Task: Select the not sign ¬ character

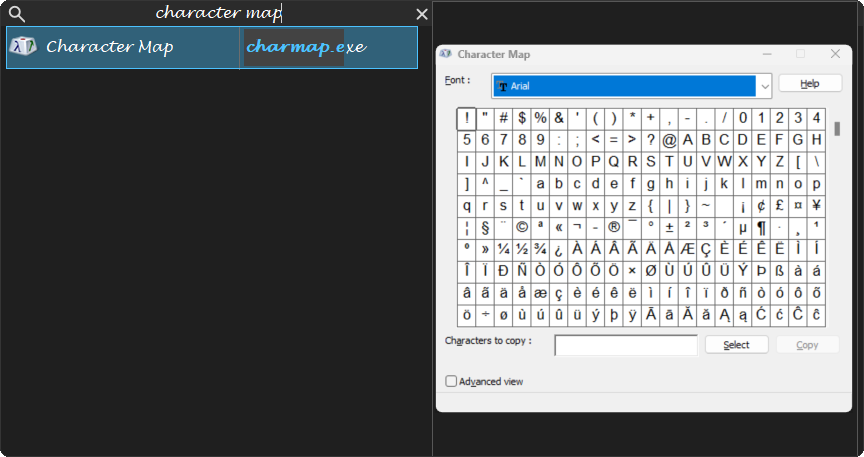Action: pyautogui.click(x=577, y=228)
